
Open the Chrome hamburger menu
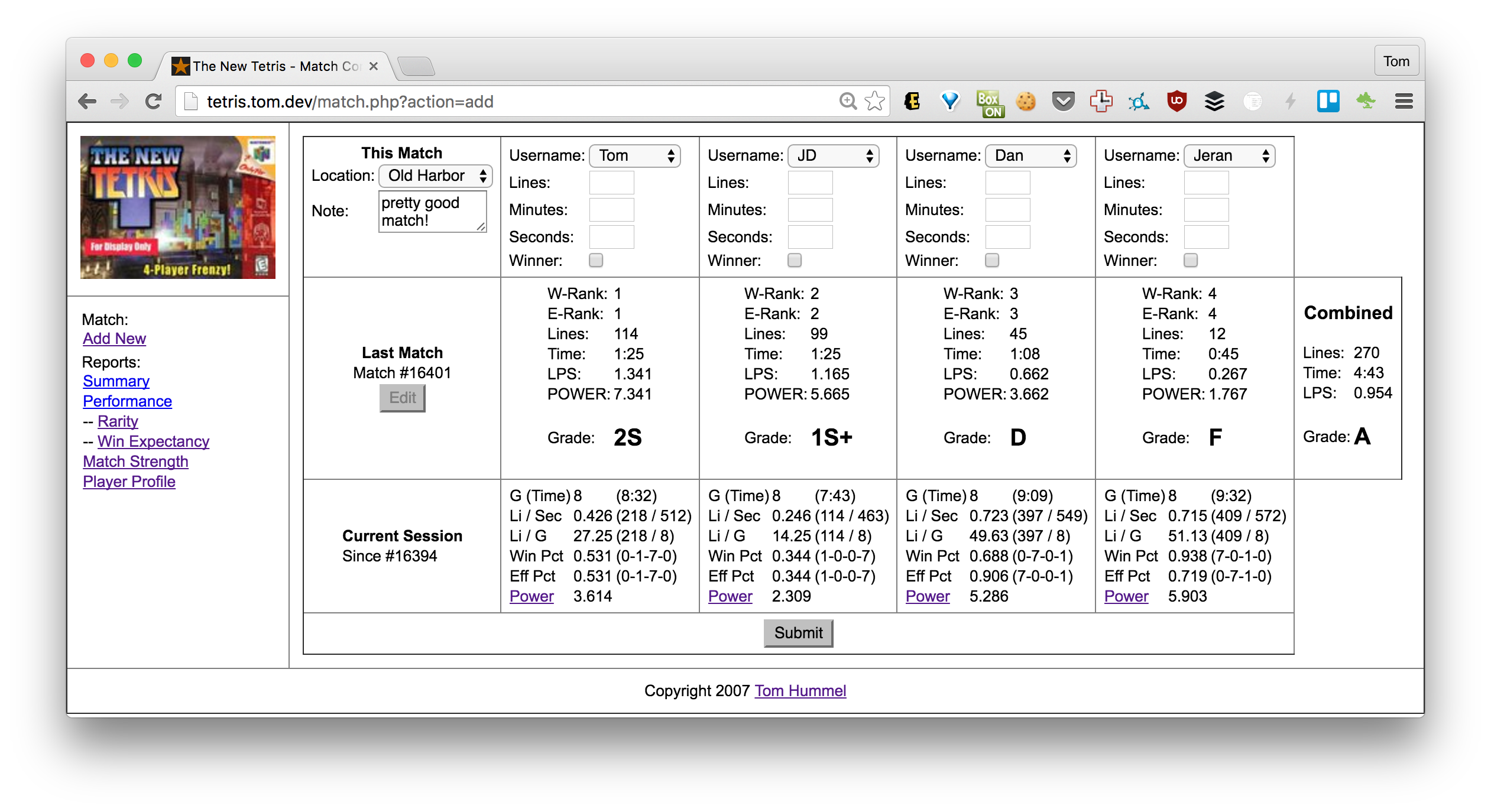click(1404, 102)
